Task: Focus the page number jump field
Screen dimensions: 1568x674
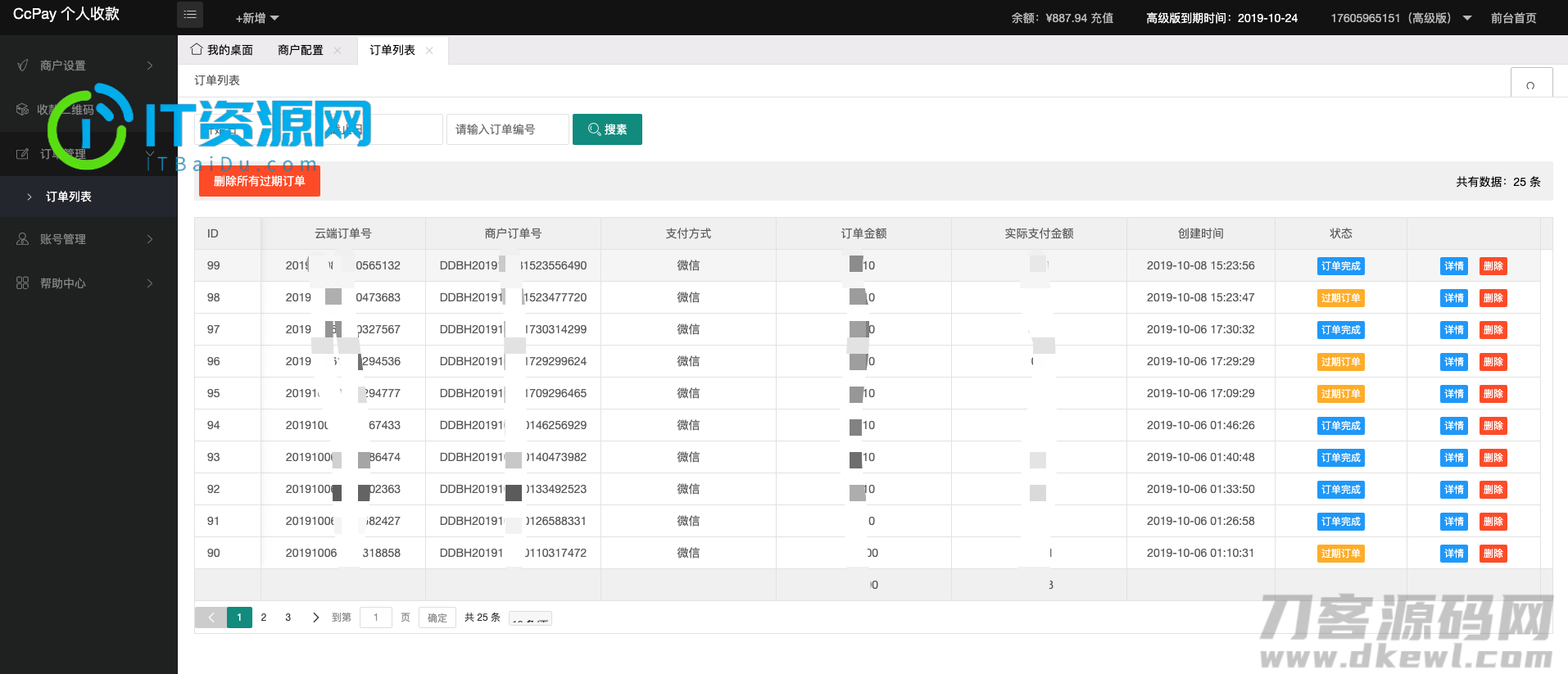Action: click(376, 617)
